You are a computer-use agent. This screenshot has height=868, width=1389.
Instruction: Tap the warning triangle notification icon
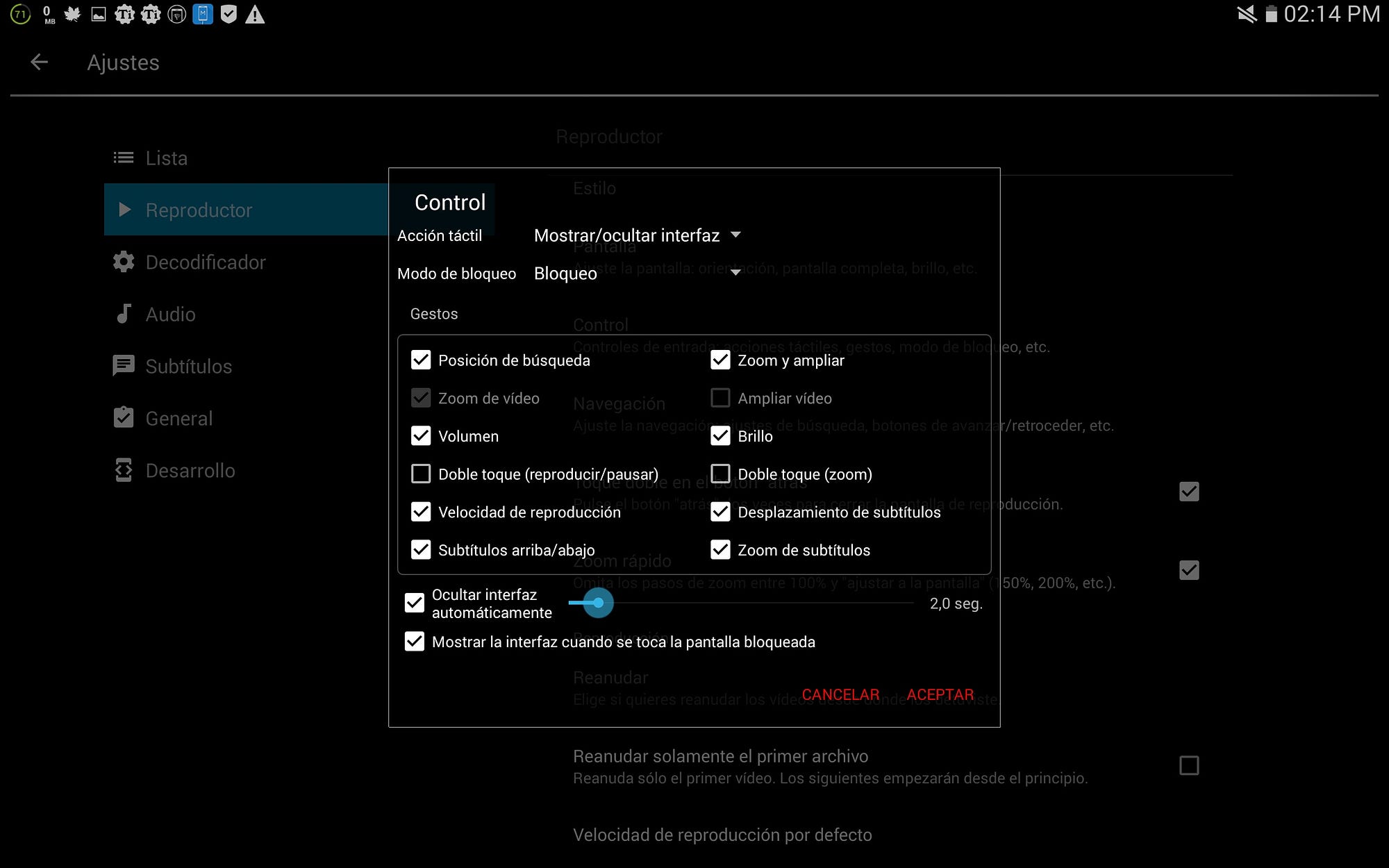tap(255, 14)
